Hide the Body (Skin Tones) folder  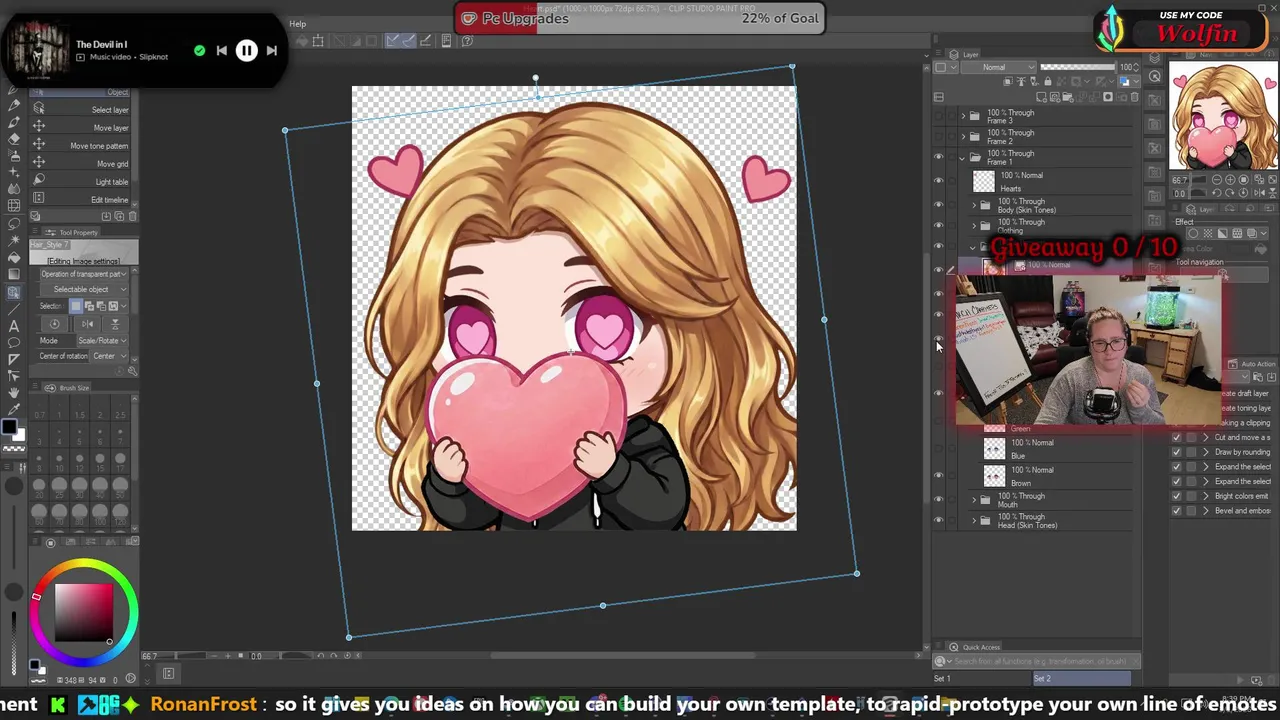(938, 205)
